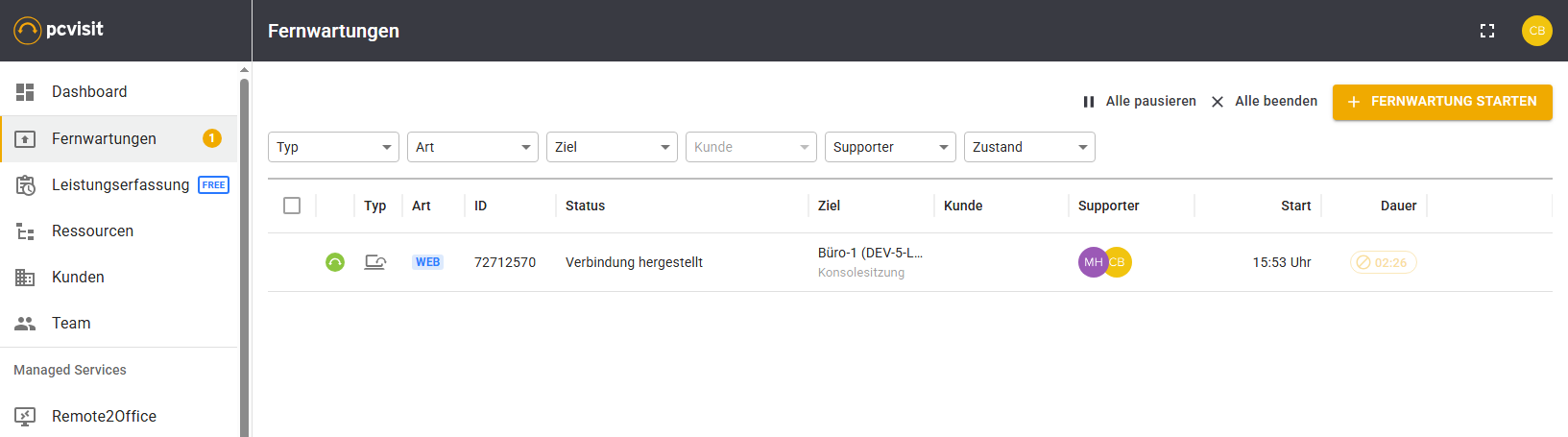This screenshot has height=437, width=1568.
Task: Expand the Supporter filter dropdown
Action: point(890,147)
